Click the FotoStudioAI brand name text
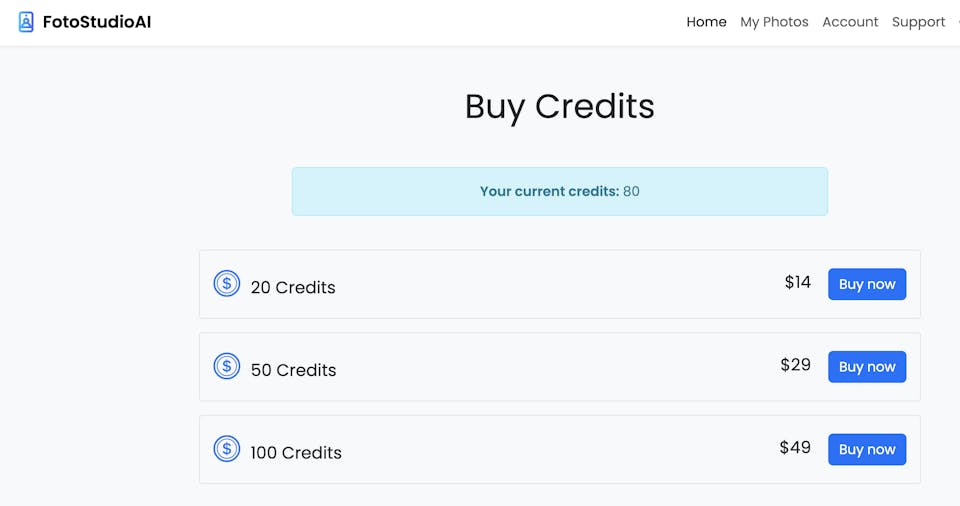The height and width of the screenshot is (506, 960). click(97, 22)
